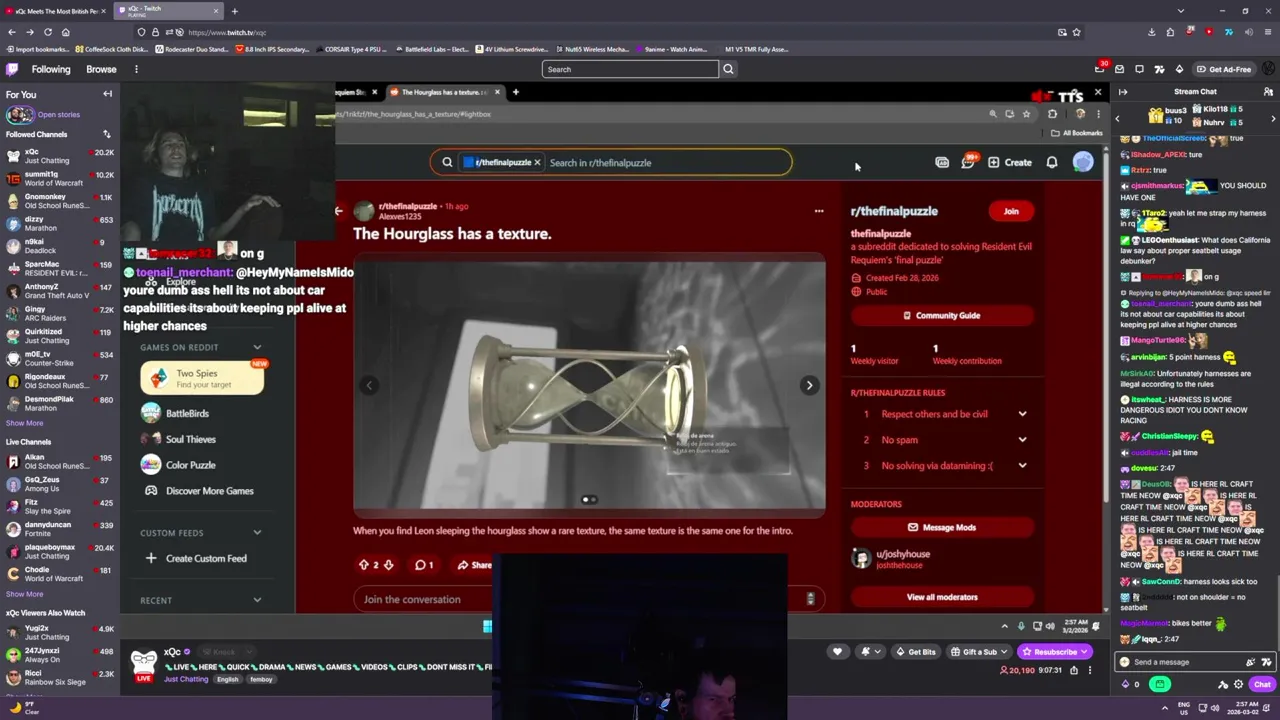
Task: Open the Bits diamond icon in top nav
Action: coord(1179,69)
